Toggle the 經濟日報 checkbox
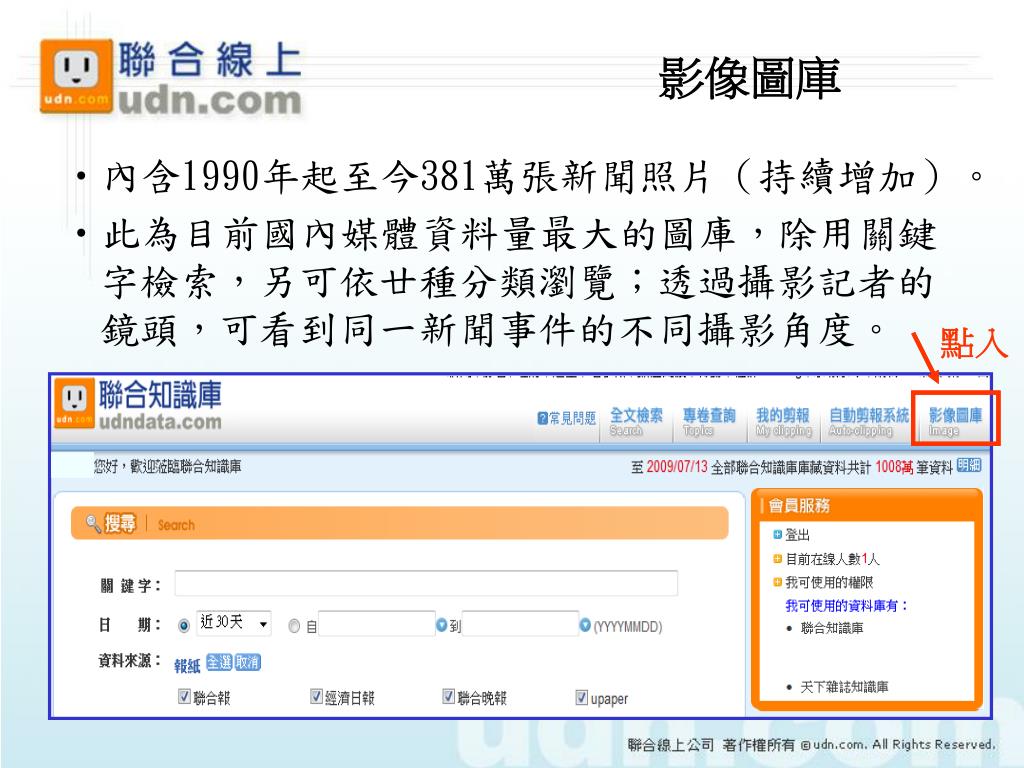Viewport: 1024px width, 768px height. (316, 697)
